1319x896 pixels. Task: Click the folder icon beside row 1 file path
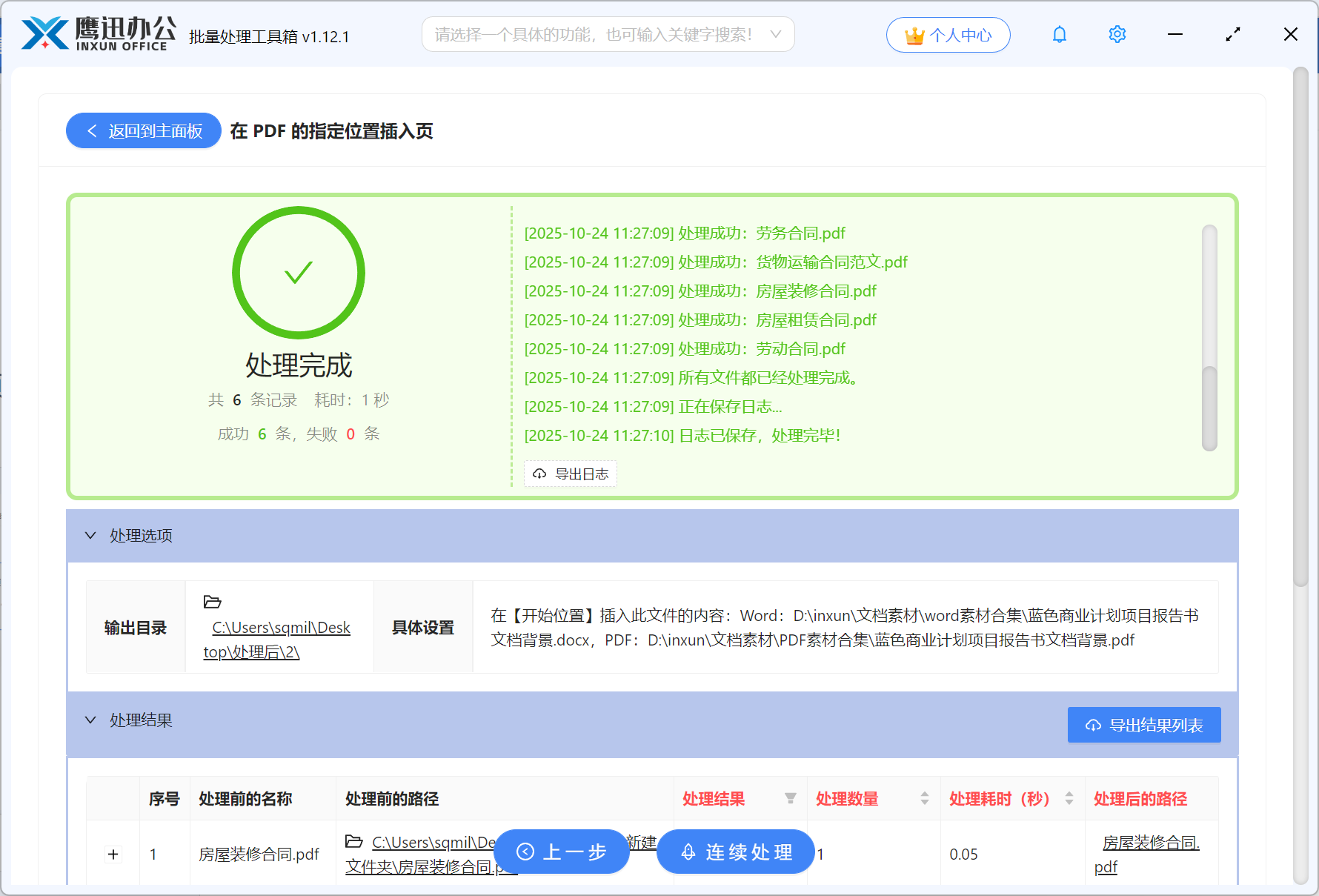pyautogui.click(x=354, y=842)
